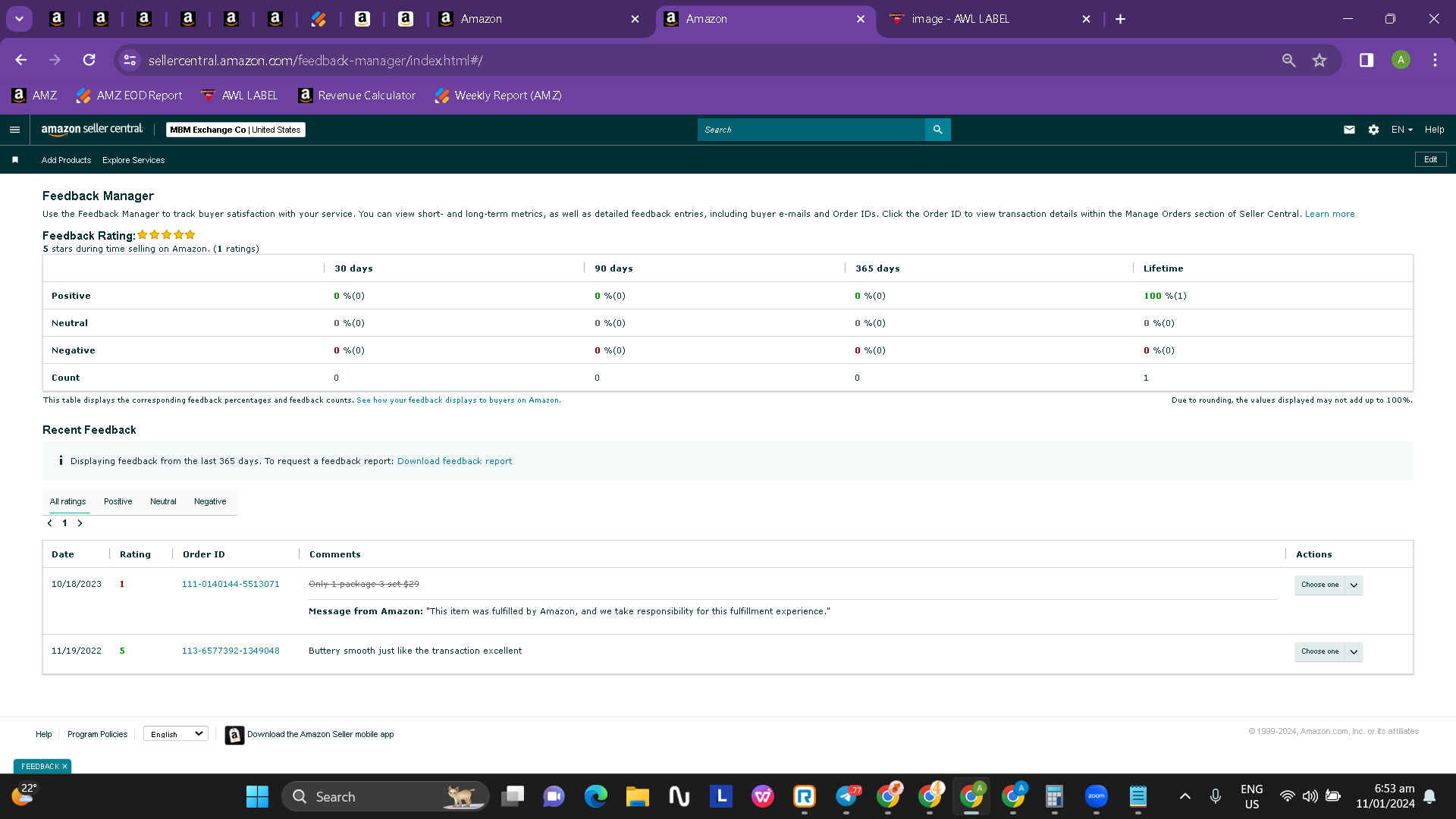The image size is (1456, 819).
Task: Open the Seller Central settings gear
Action: click(x=1373, y=130)
